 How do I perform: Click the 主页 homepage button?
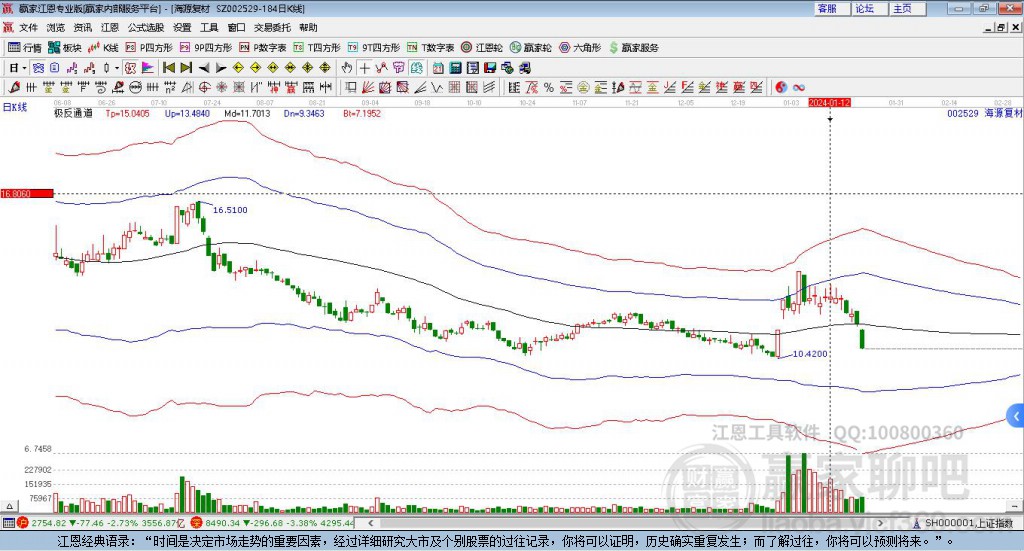point(908,8)
